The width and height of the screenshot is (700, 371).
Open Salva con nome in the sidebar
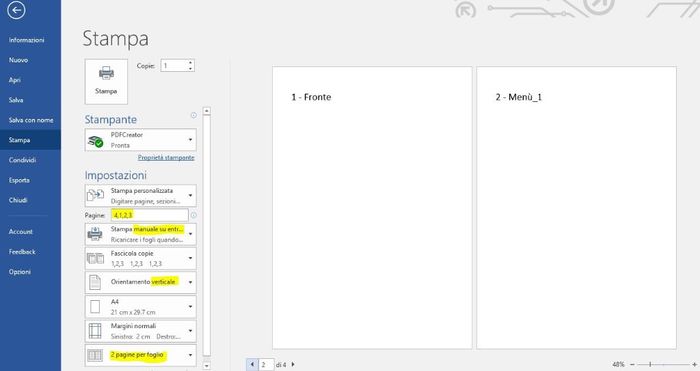point(30,120)
